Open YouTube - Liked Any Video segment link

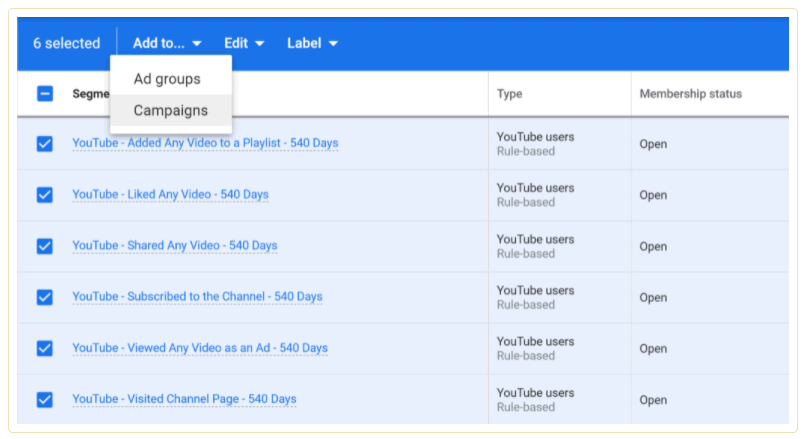point(170,194)
